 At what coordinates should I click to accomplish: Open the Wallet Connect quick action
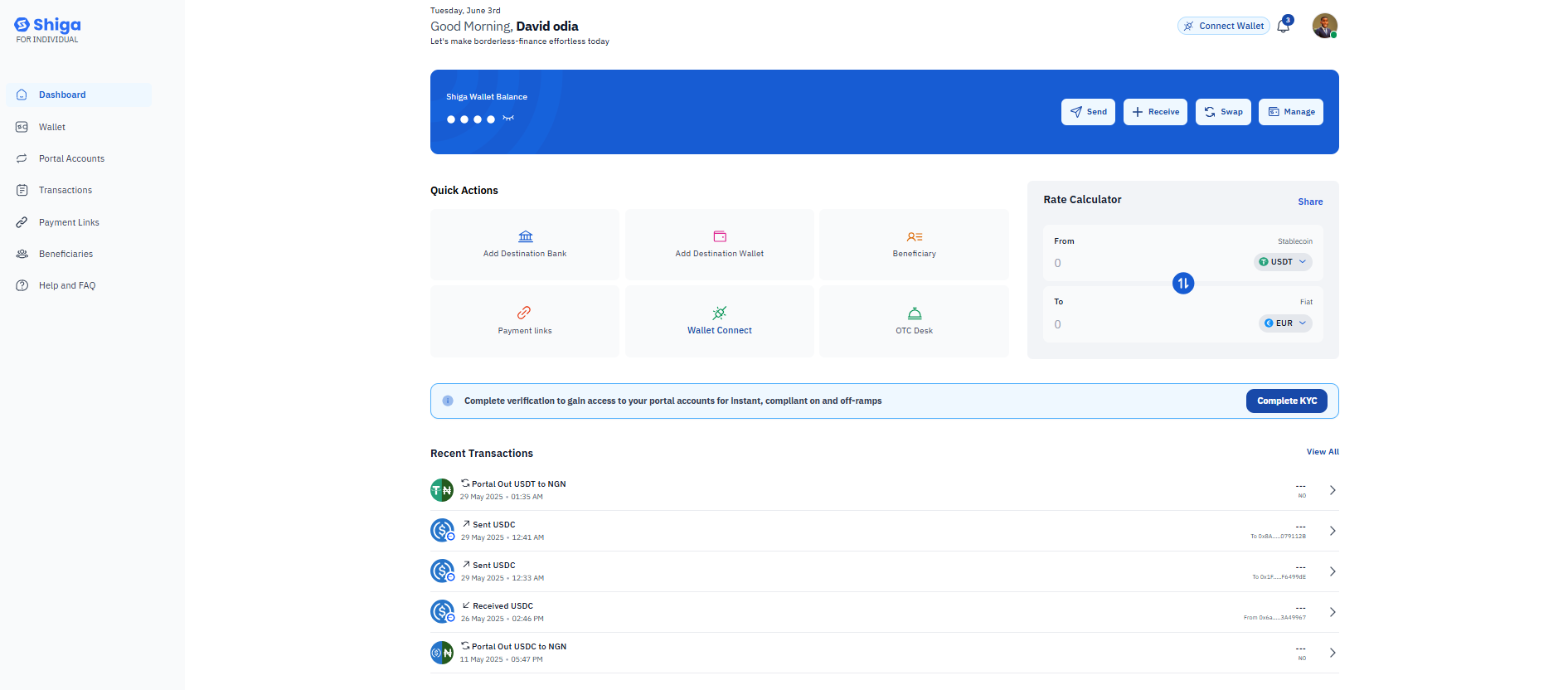click(720, 322)
